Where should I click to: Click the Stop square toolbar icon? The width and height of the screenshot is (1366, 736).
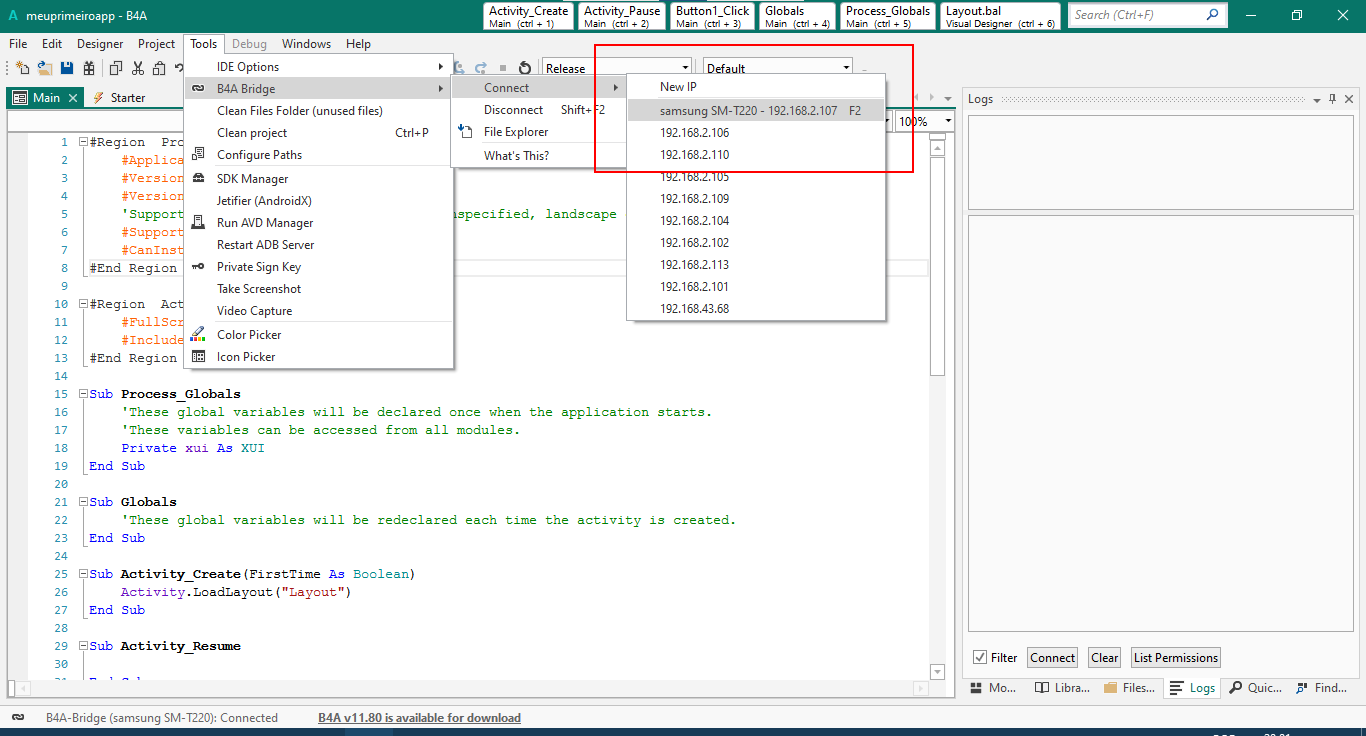(503, 68)
